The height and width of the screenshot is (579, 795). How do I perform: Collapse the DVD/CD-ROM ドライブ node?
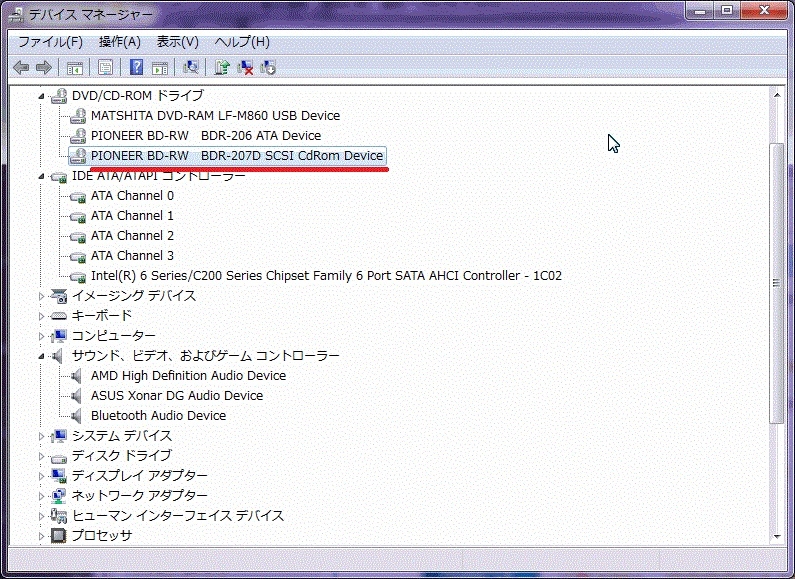(41, 96)
